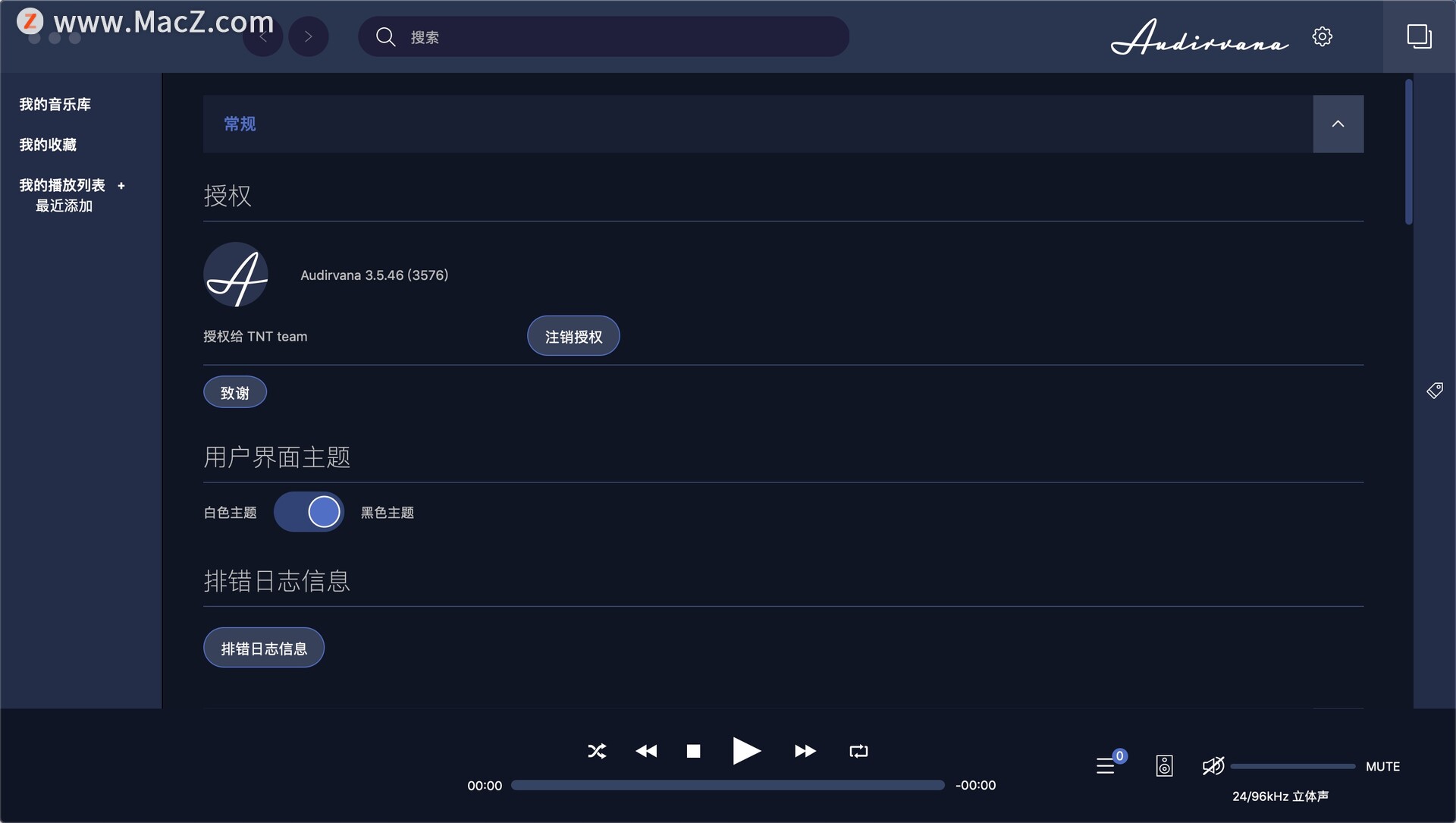Skip to the next track

(x=805, y=751)
